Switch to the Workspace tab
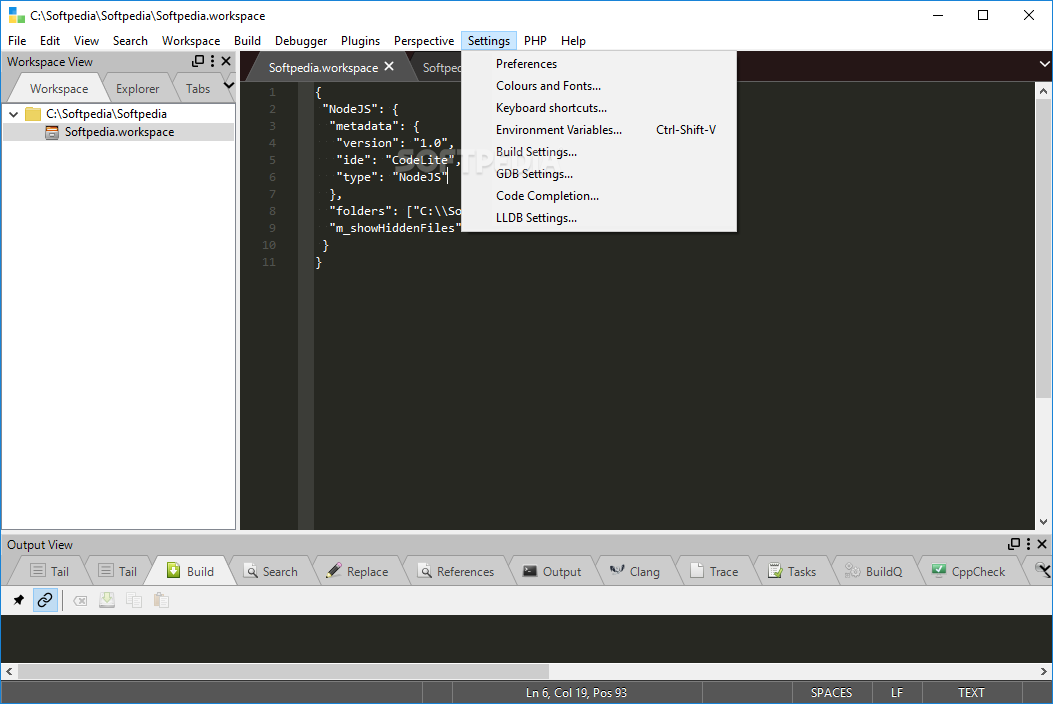The image size is (1053, 704). pyautogui.click(x=59, y=89)
